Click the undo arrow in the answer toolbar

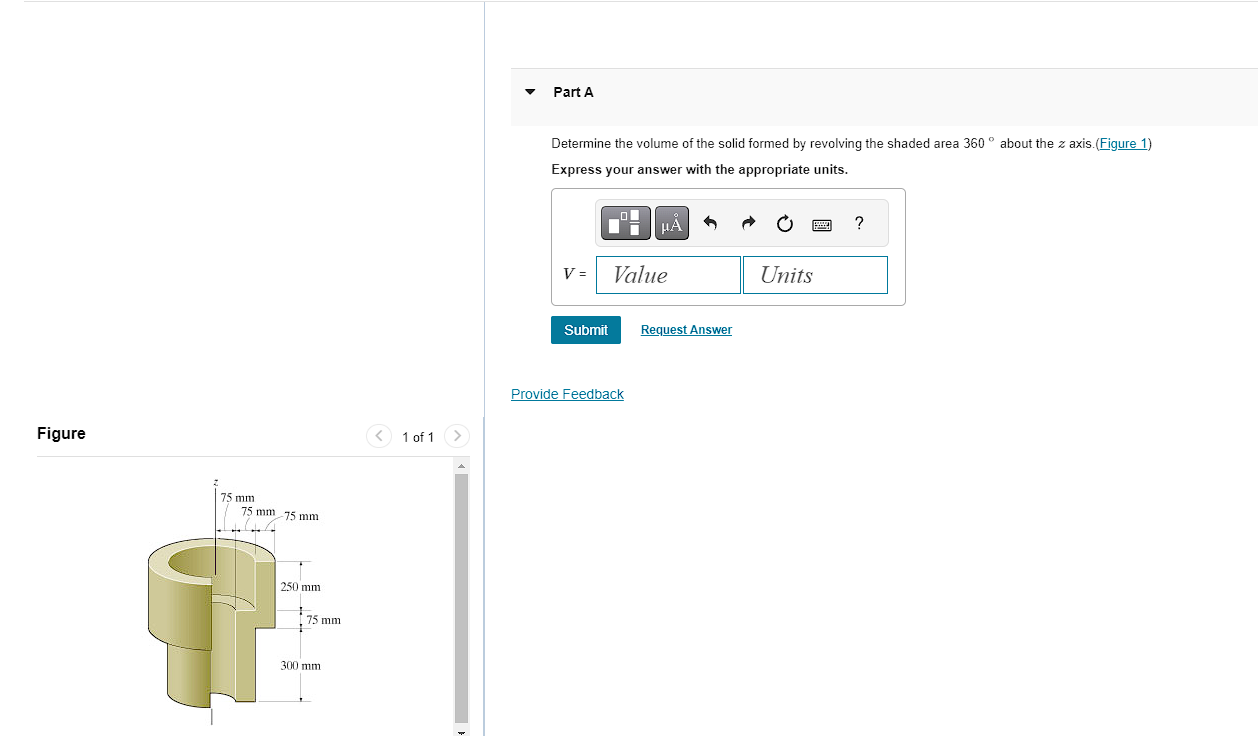[x=711, y=223]
